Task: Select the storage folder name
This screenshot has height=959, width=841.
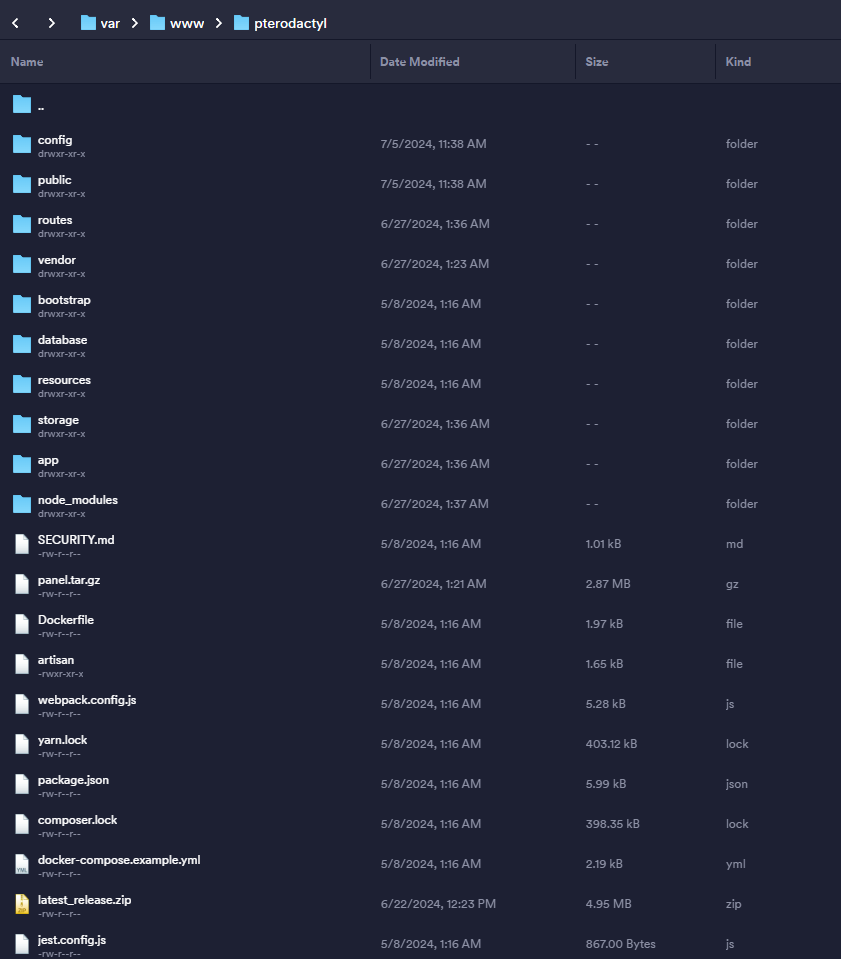Action: [x=58, y=420]
